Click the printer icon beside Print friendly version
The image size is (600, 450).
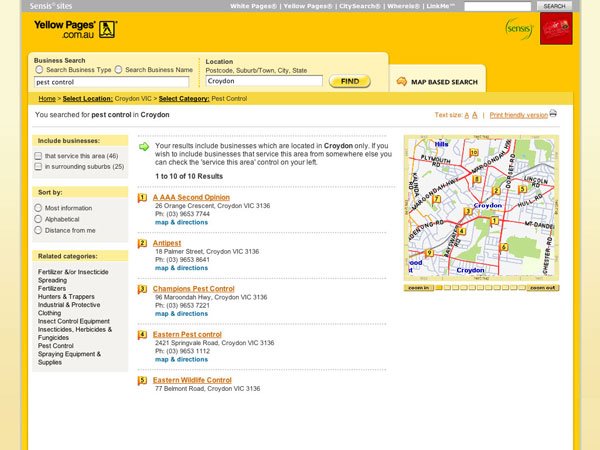(553, 114)
